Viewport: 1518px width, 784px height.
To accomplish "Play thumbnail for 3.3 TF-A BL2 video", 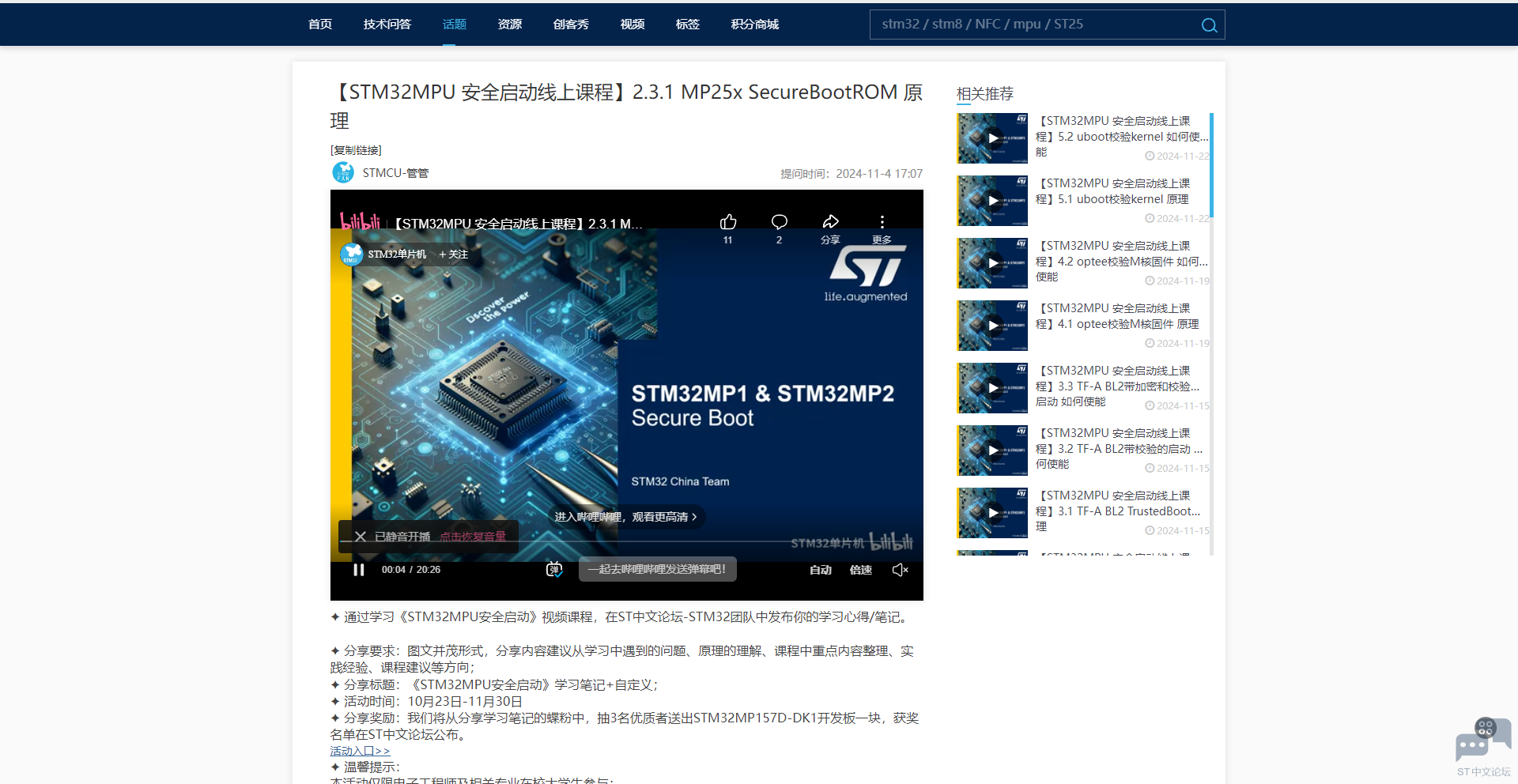I will 992,388.
